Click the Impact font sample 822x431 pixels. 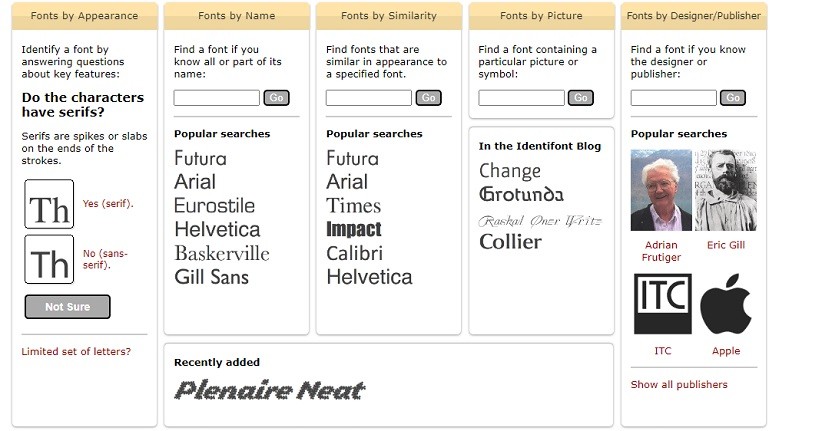click(354, 229)
